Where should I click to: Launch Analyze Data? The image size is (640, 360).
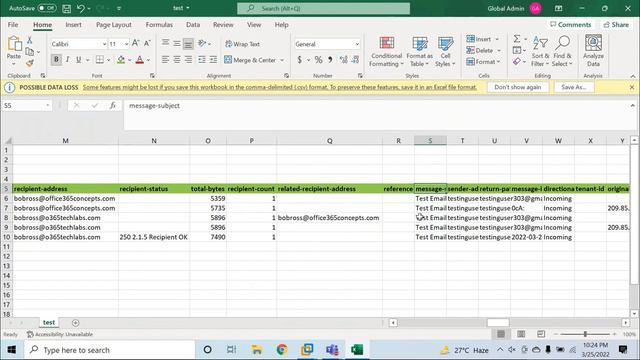tap(593, 51)
